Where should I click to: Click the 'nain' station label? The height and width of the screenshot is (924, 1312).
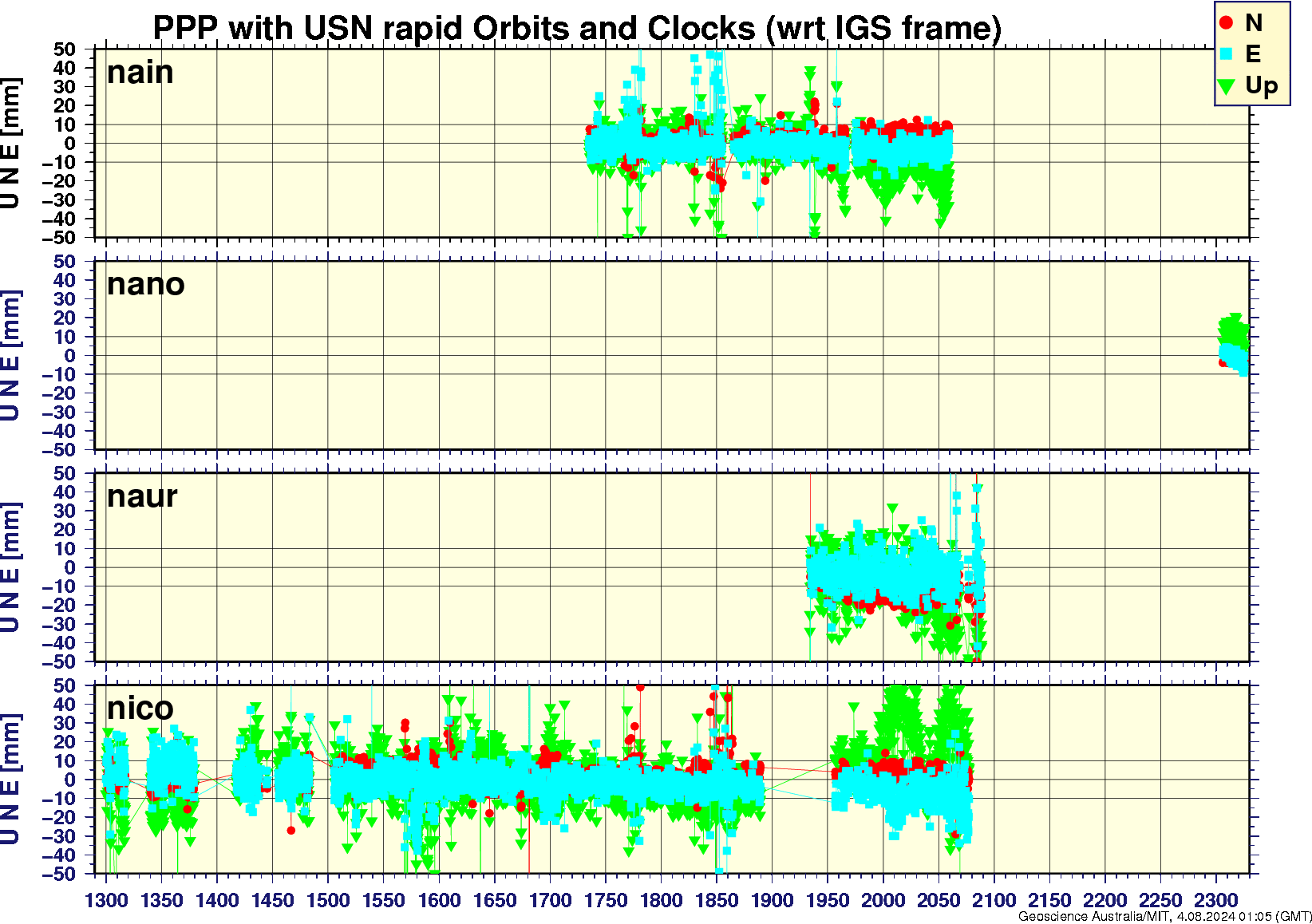pyautogui.click(x=140, y=72)
